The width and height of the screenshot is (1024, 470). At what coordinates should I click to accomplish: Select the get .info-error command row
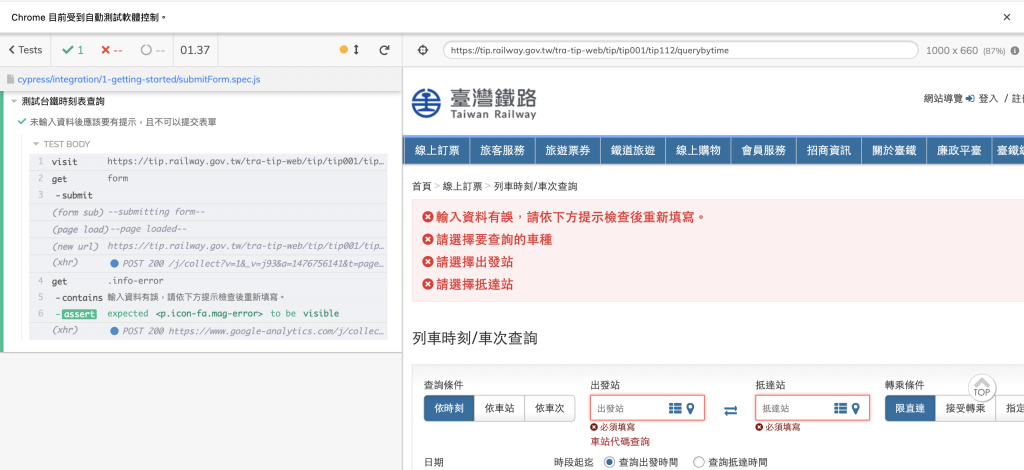pos(208,281)
